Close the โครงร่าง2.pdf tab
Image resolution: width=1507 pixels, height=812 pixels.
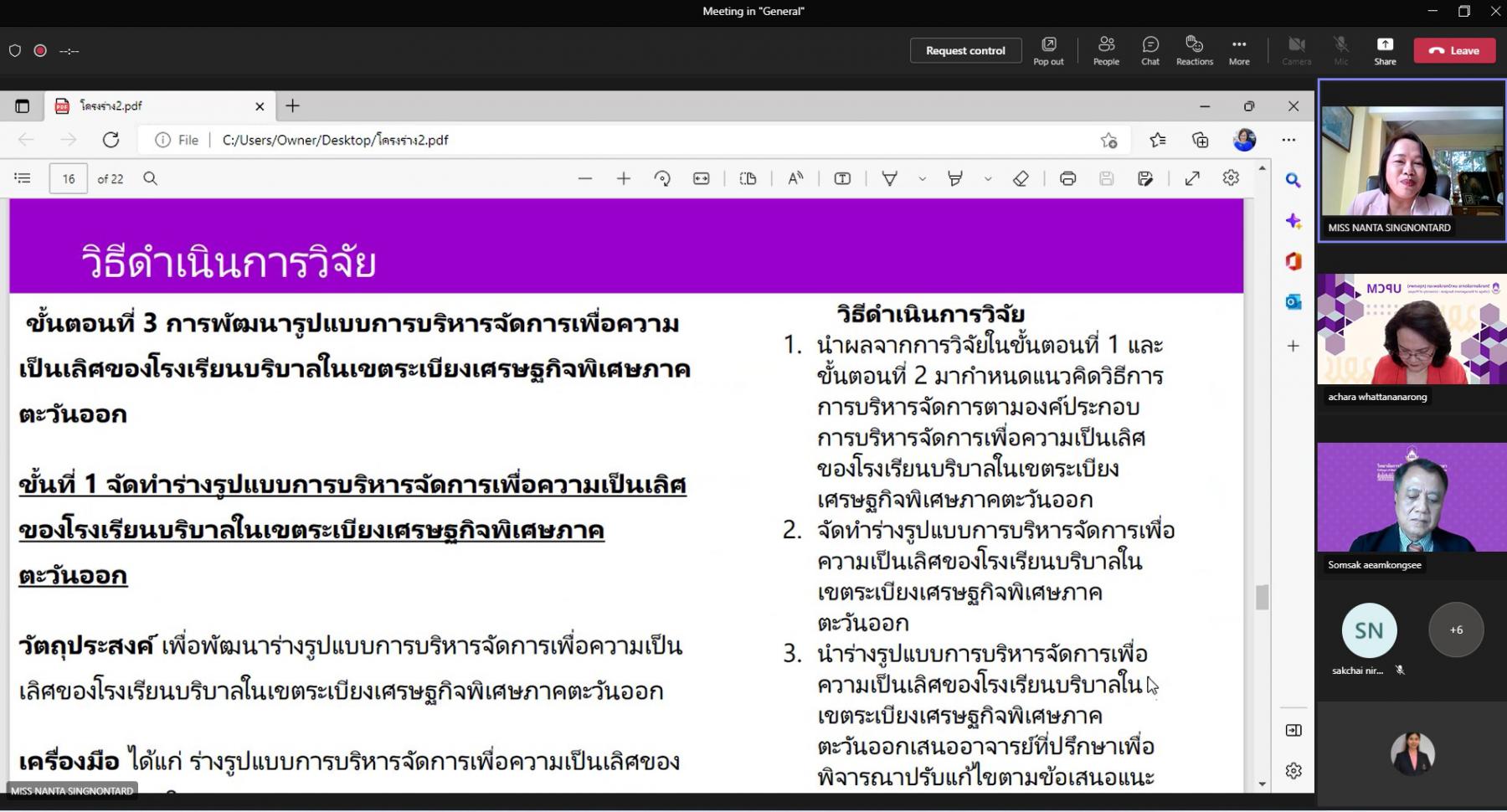[260, 106]
